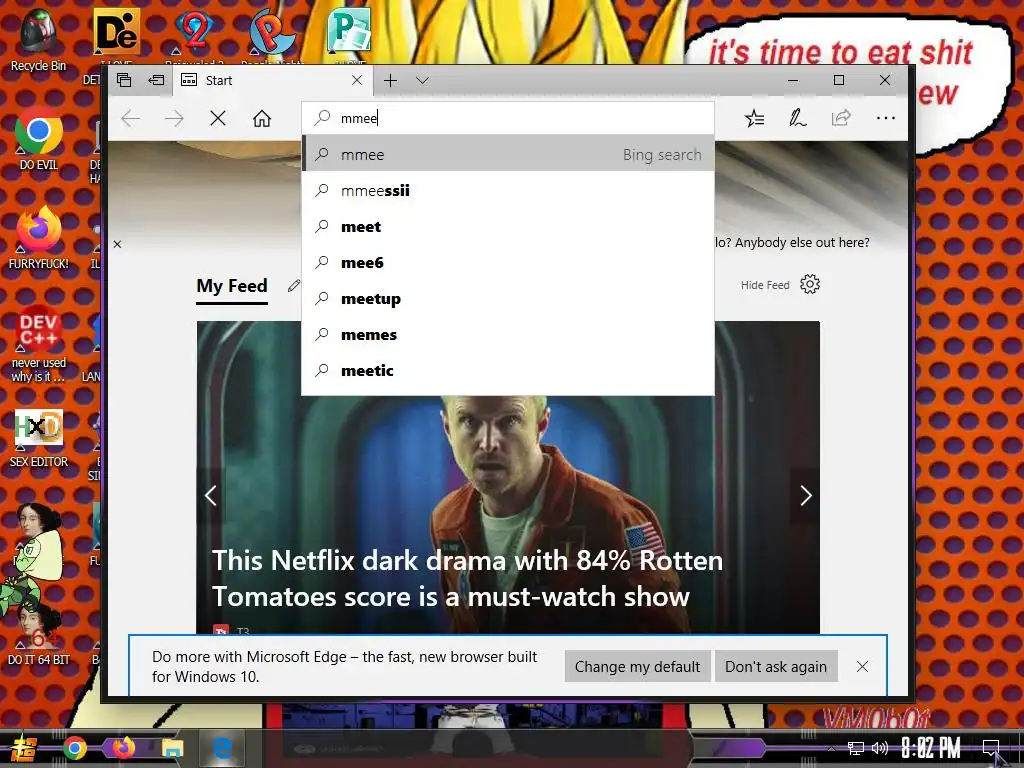Open Recycle Bin desktop icon
Viewport: 1024px width, 768px height.
pos(38,39)
